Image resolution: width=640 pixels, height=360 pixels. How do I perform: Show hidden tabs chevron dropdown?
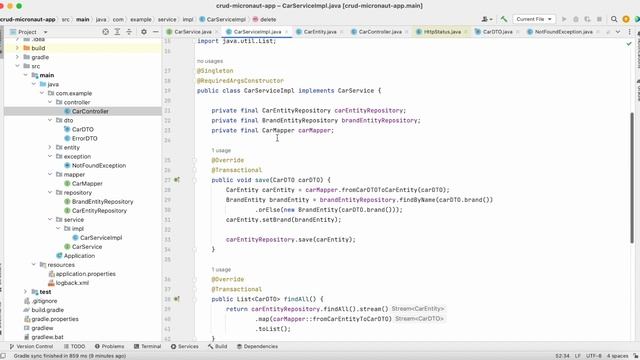(x=618, y=32)
